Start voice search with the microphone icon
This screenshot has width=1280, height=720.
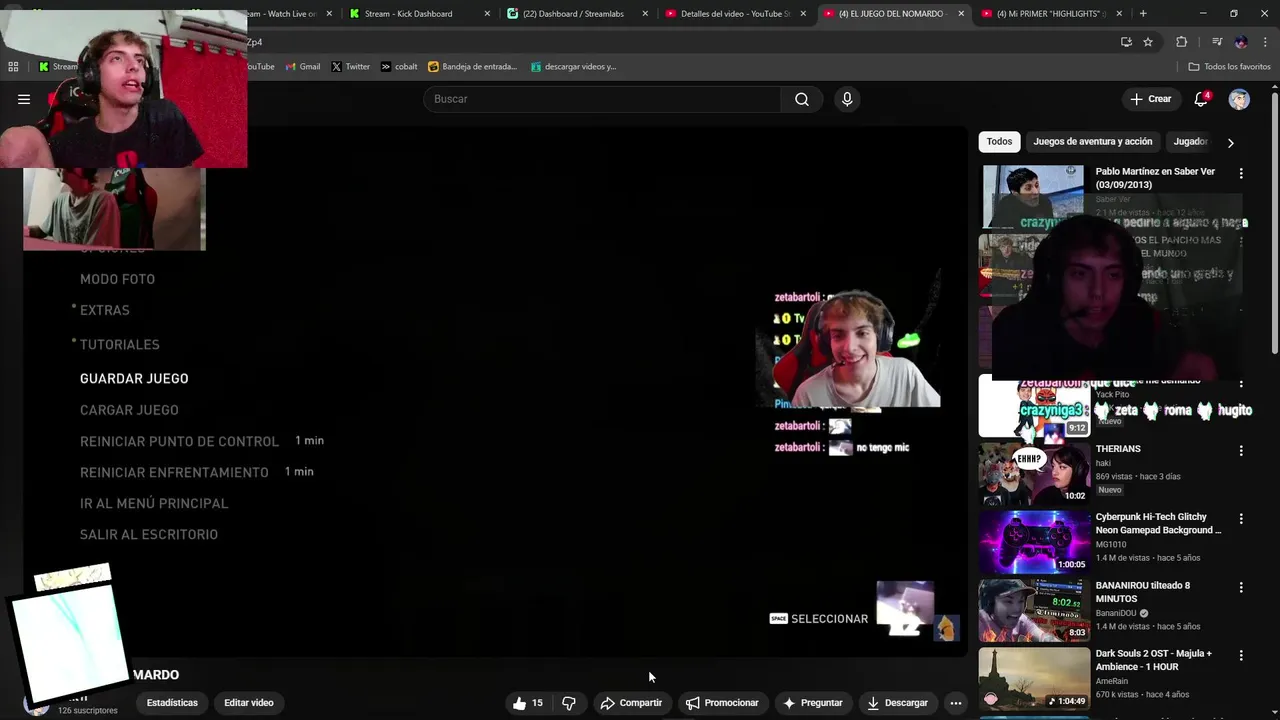847,99
